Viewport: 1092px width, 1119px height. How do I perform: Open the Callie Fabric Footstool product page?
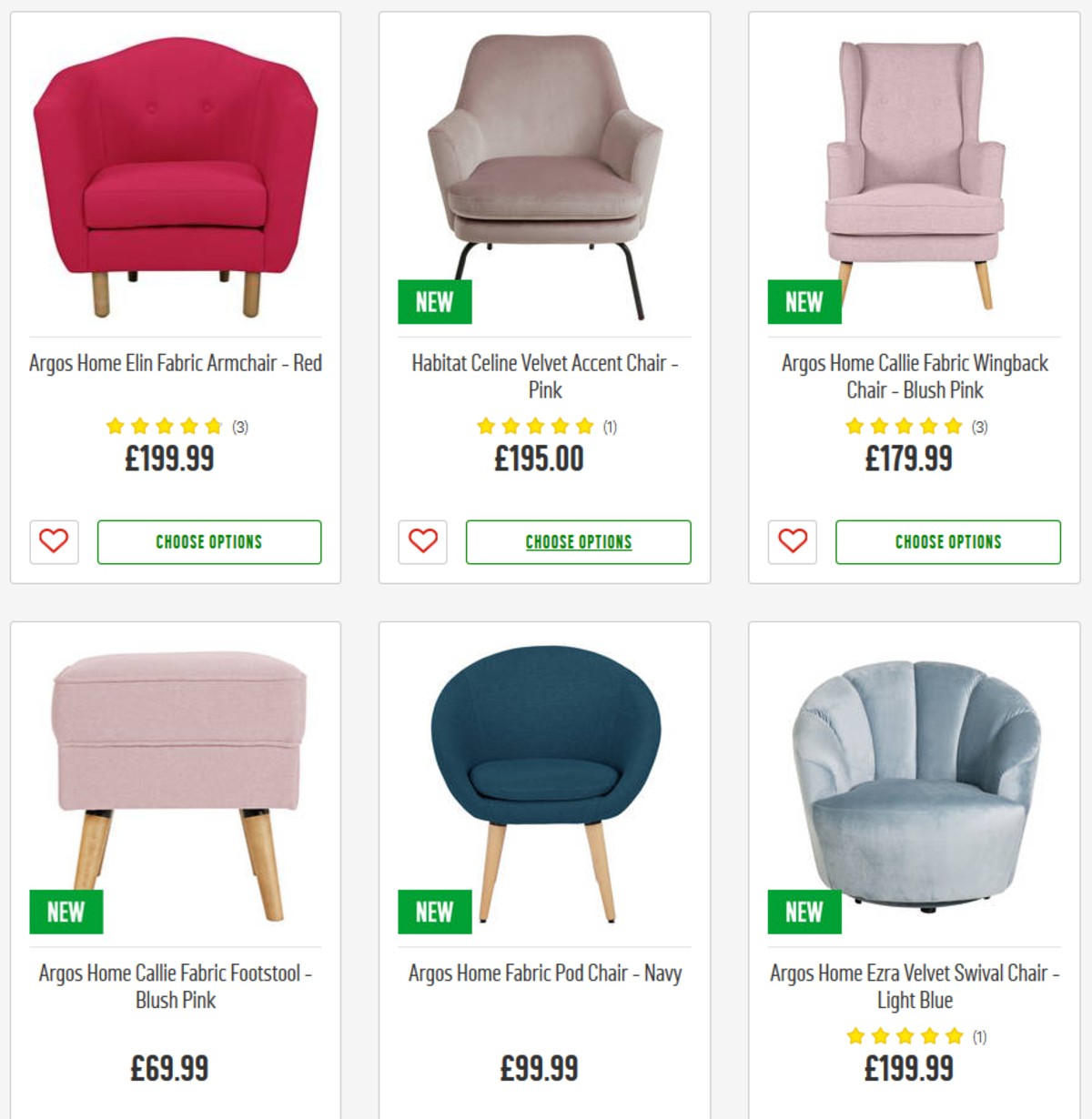pos(175,986)
